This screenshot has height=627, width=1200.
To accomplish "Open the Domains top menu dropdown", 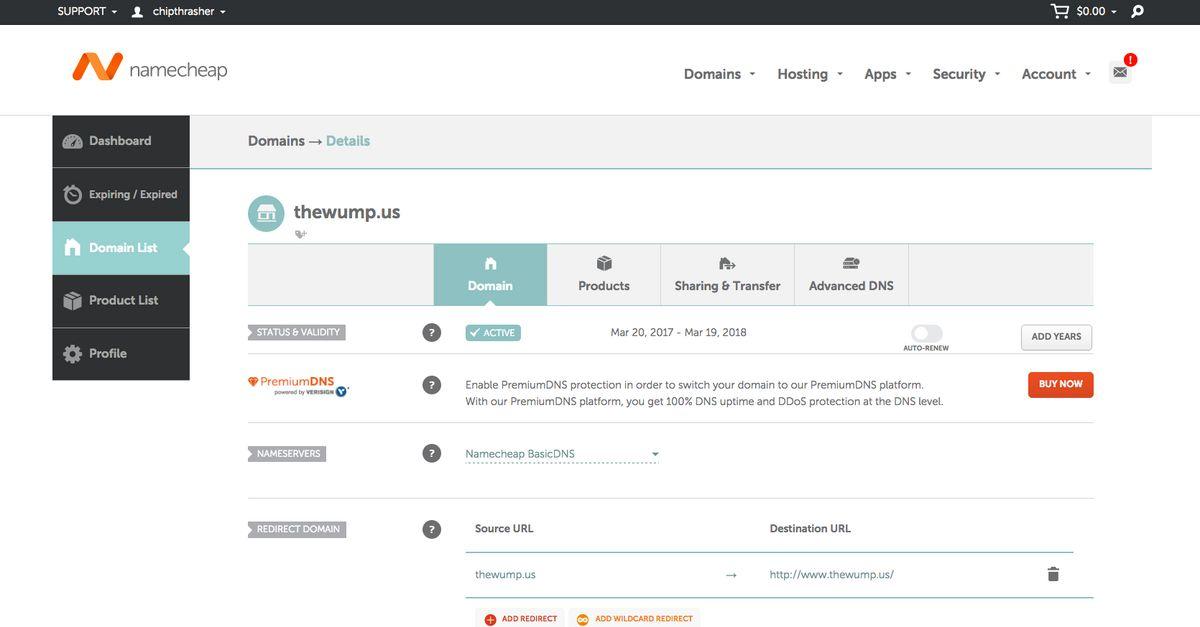I will coord(719,74).
